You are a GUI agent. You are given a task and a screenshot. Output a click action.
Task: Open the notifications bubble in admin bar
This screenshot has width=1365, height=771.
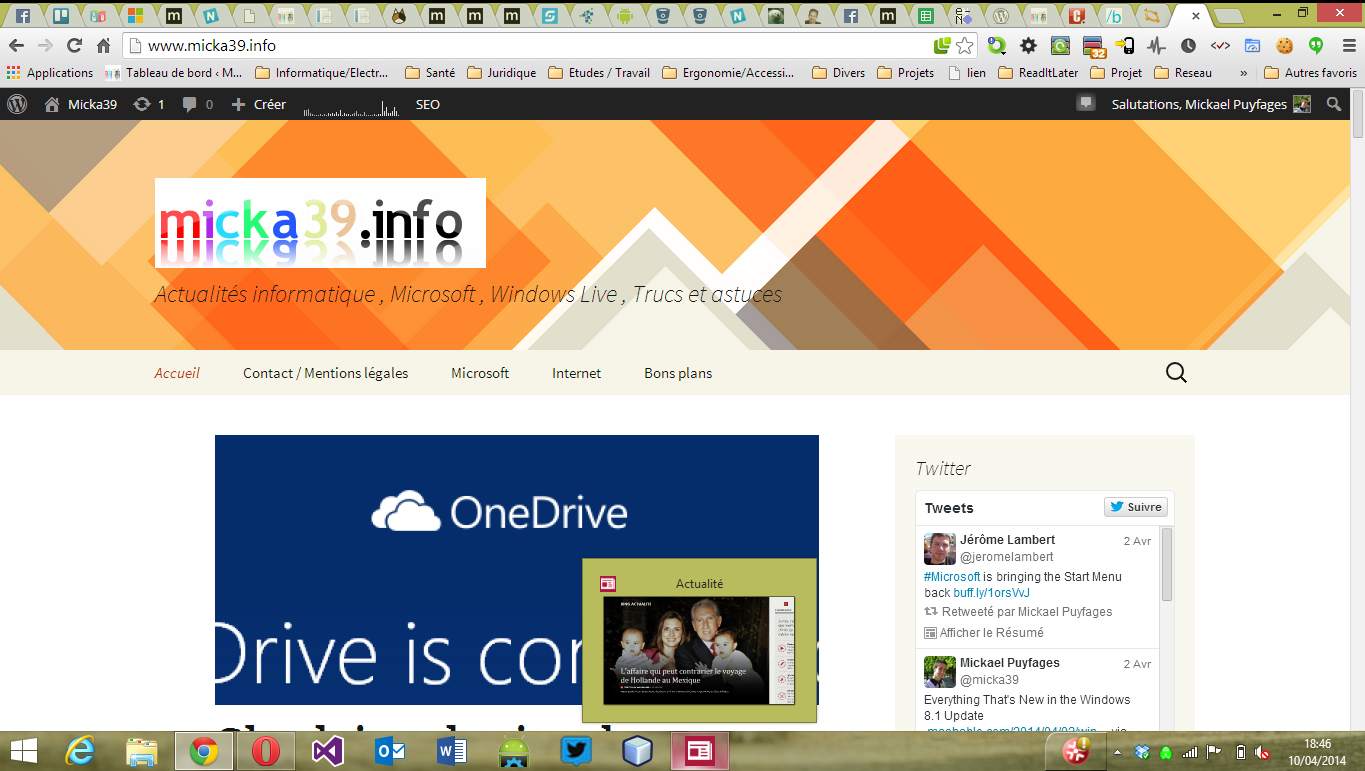click(x=1085, y=103)
